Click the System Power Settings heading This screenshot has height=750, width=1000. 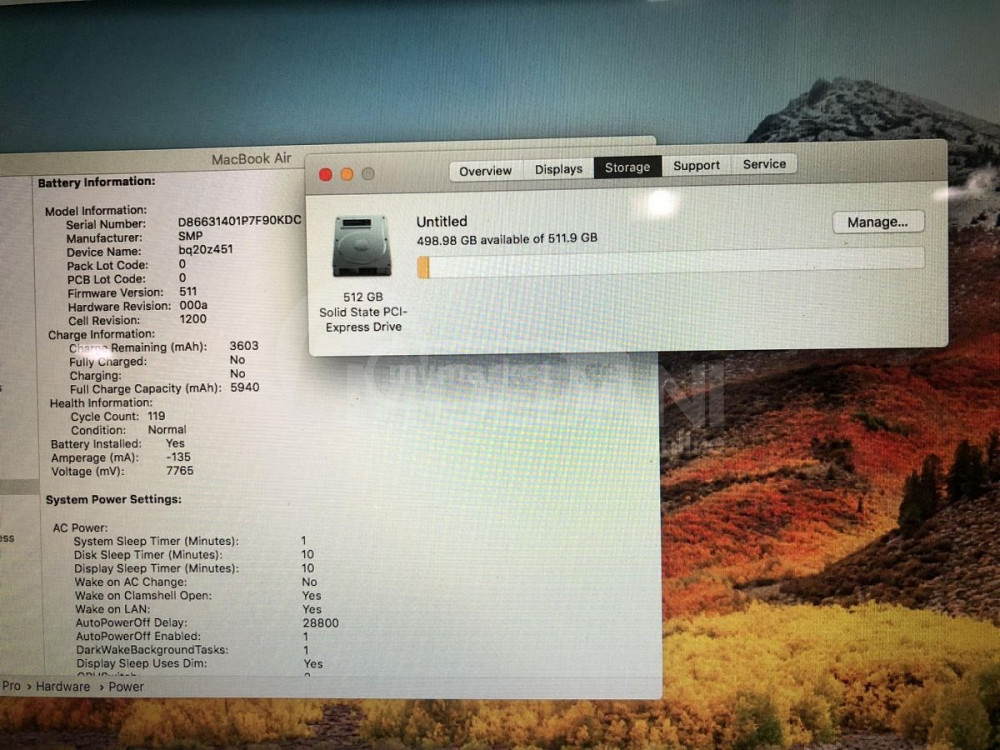click(x=113, y=499)
